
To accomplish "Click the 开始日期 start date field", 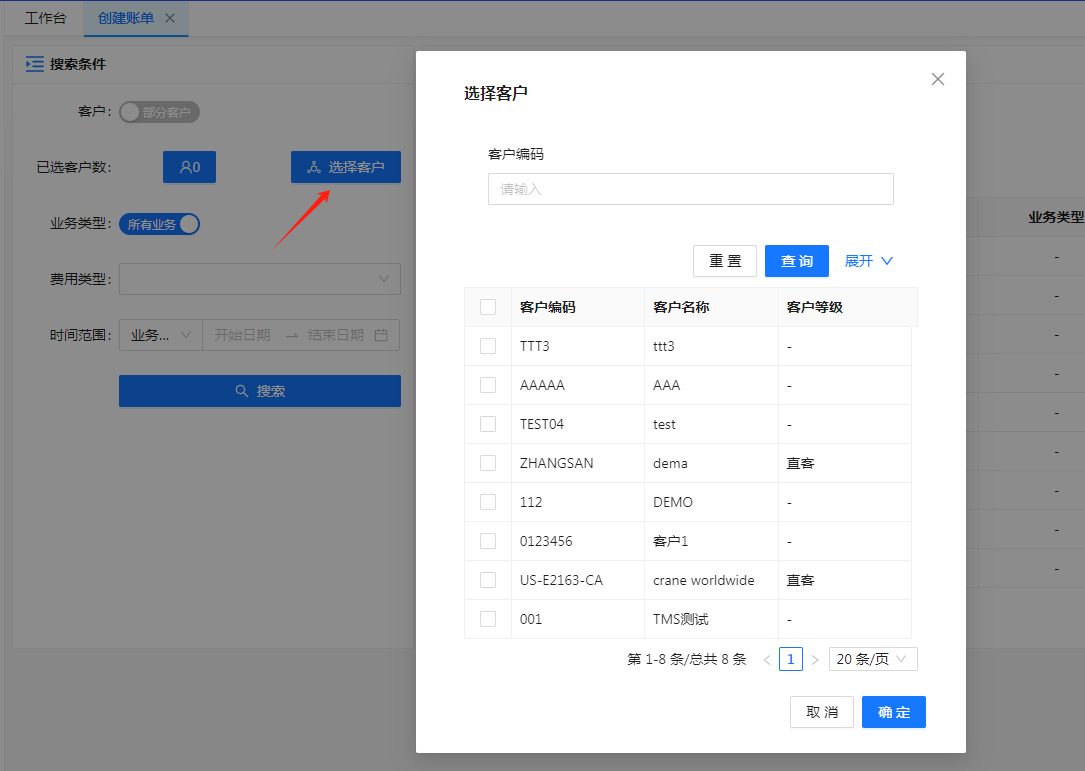I will [x=242, y=335].
